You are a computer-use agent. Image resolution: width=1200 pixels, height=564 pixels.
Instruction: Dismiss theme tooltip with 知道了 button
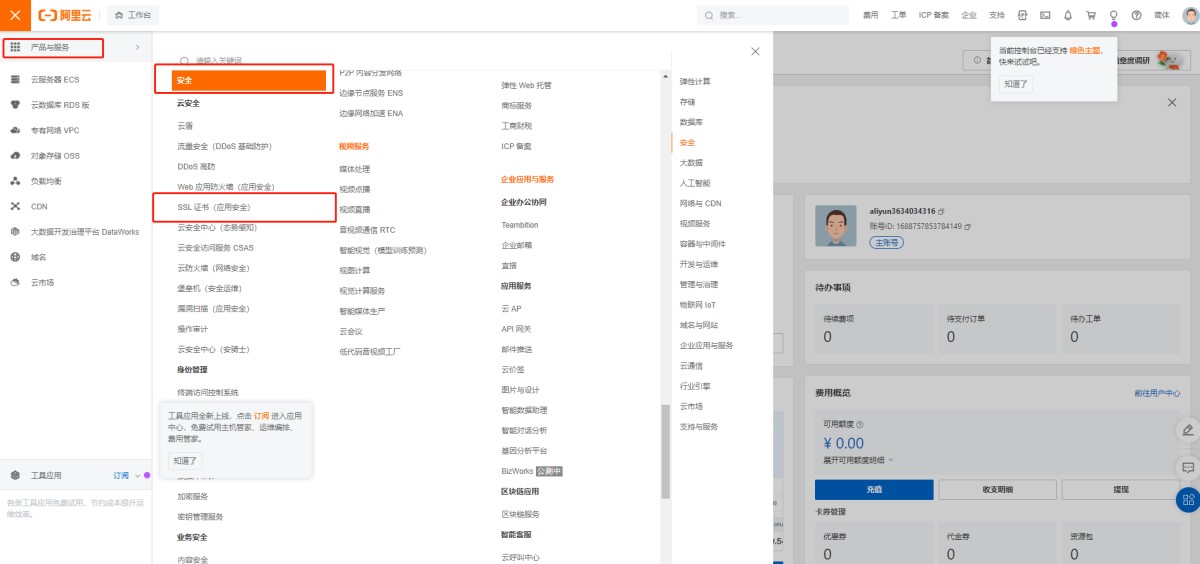click(1015, 84)
